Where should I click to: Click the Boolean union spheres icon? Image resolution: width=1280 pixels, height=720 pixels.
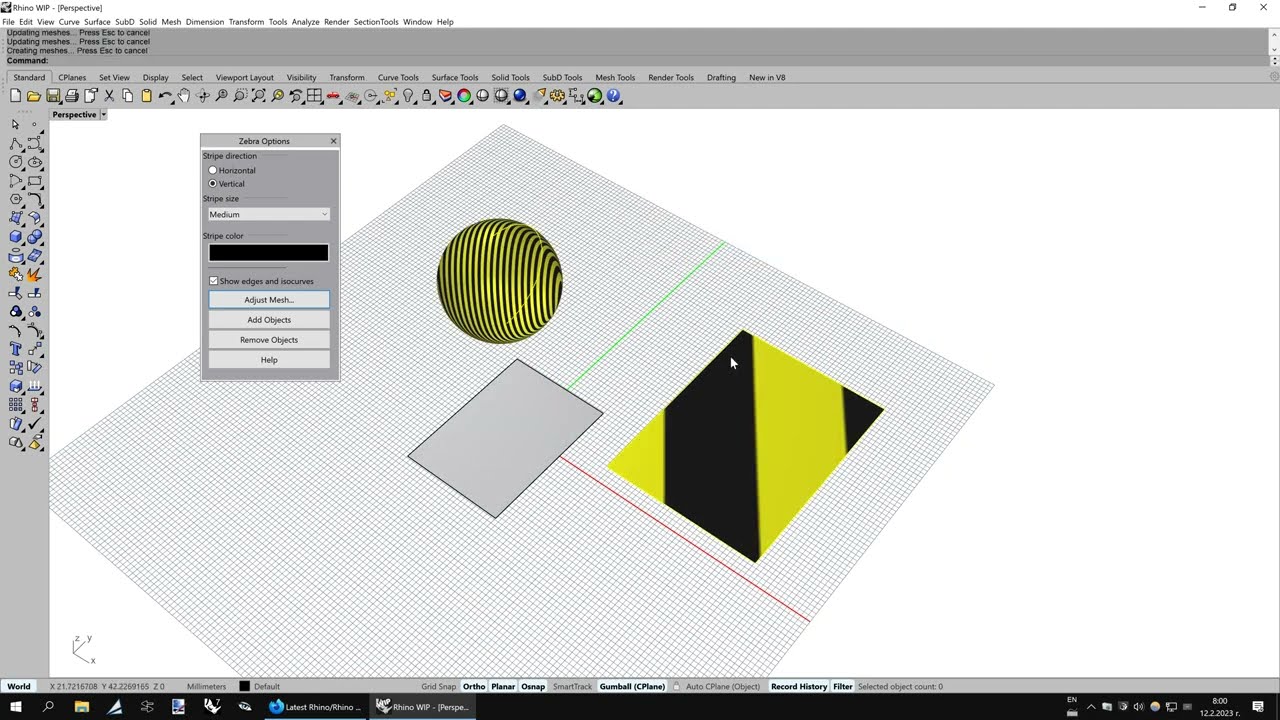tap(34, 237)
